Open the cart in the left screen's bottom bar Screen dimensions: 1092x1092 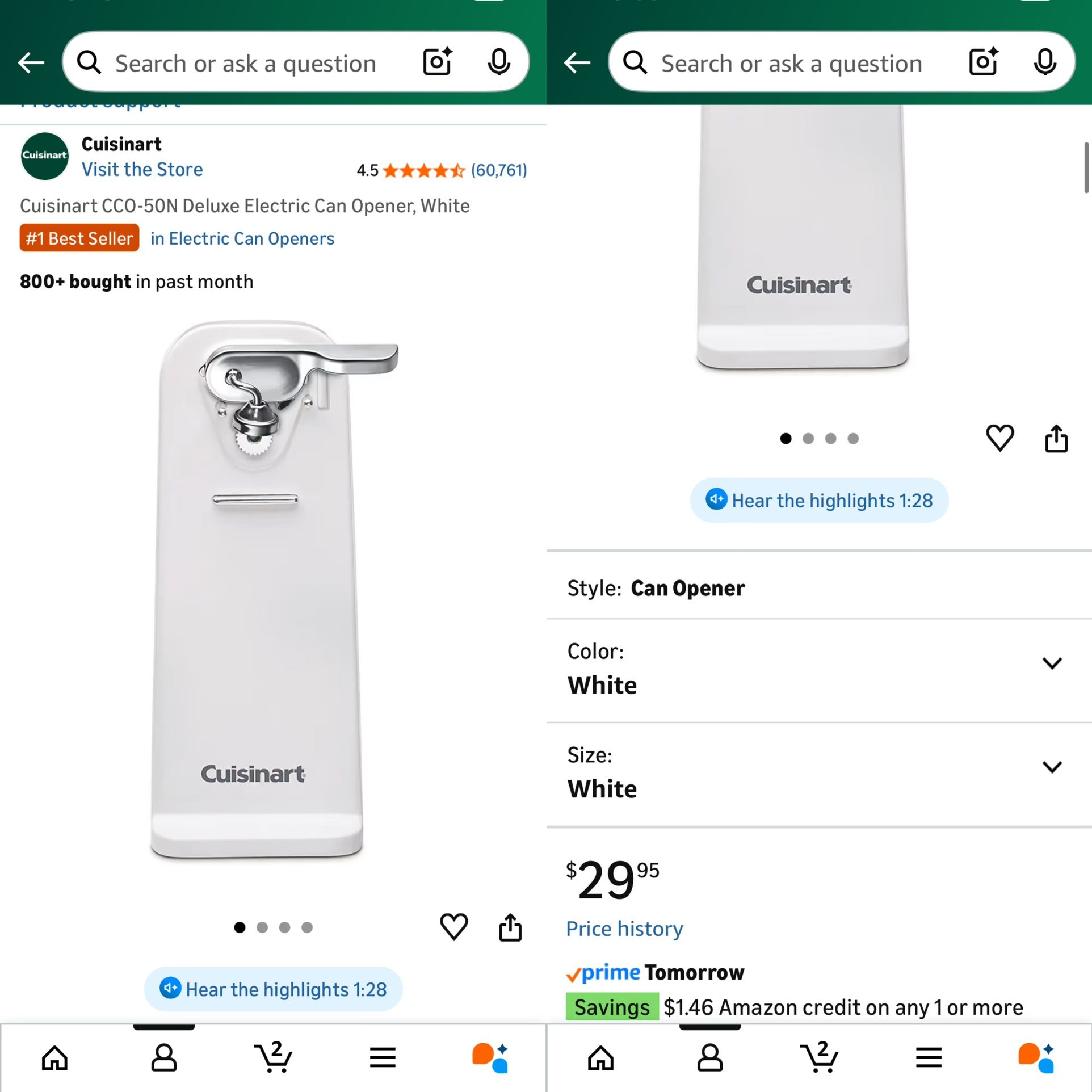[x=273, y=1057]
